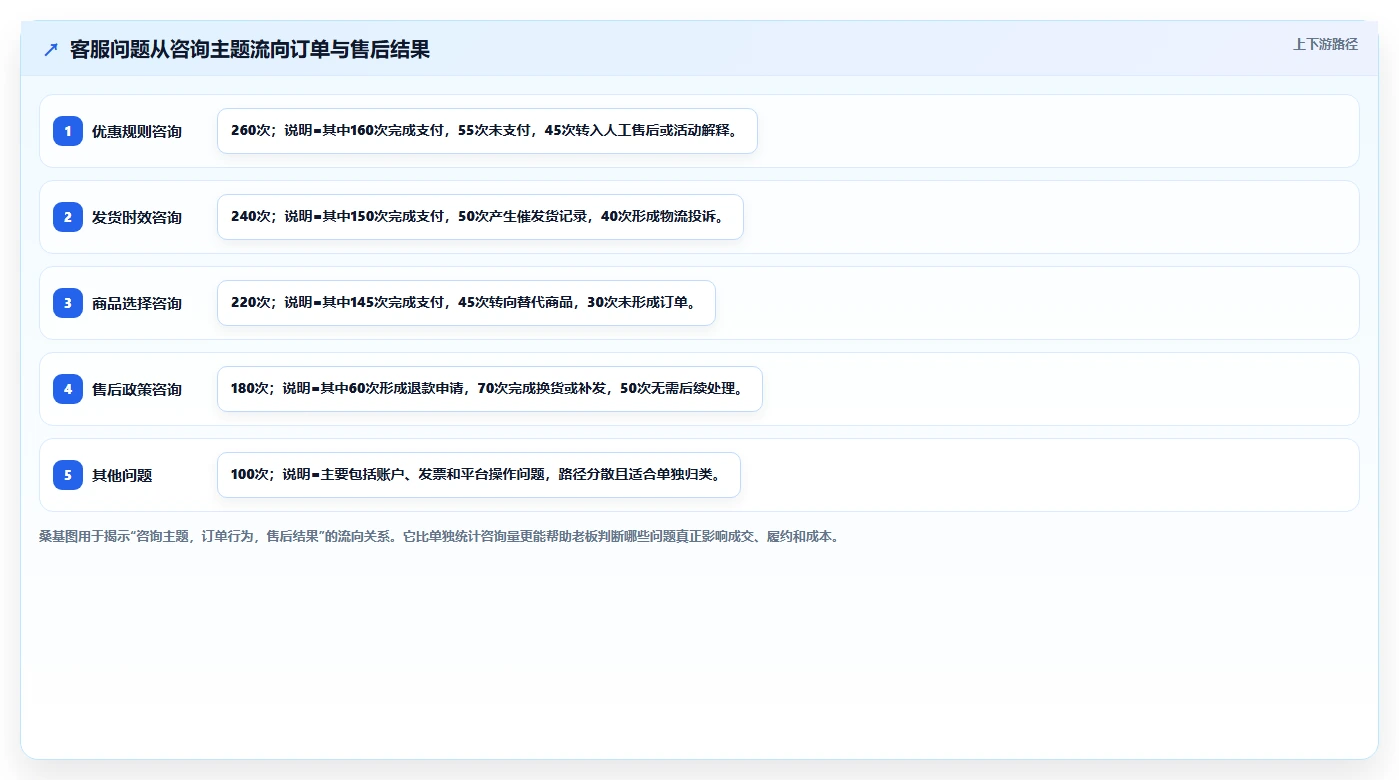Image resolution: width=1399 pixels, height=780 pixels.
Task: Click the 180次 description box
Action: (x=490, y=389)
